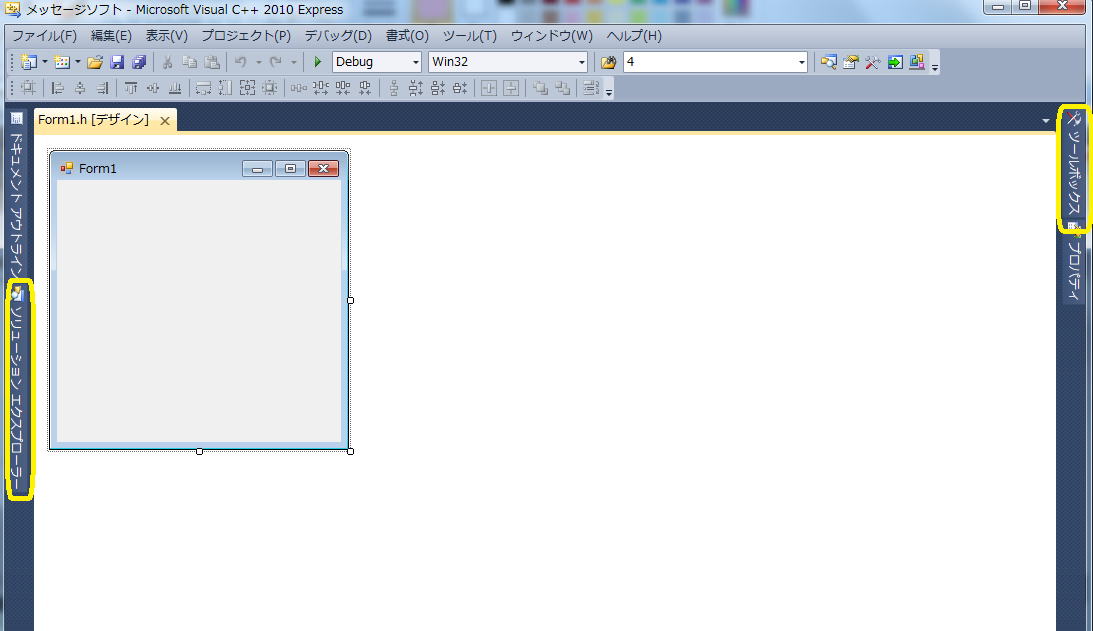The height and width of the screenshot is (631, 1093).
Task: Click Make Horizontal Spacing Equal icon
Action: [298, 88]
